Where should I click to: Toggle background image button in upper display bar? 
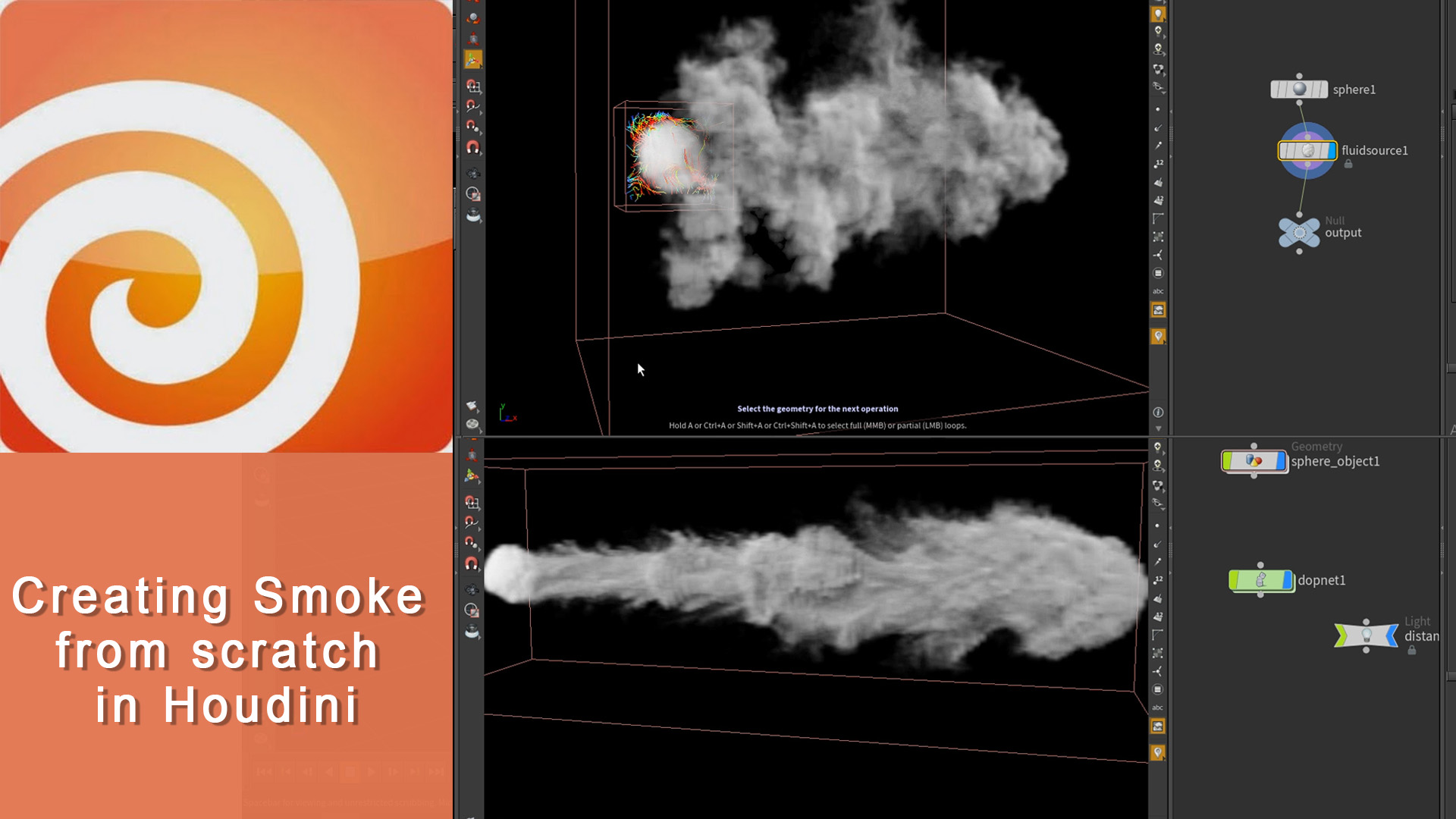(1158, 310)
